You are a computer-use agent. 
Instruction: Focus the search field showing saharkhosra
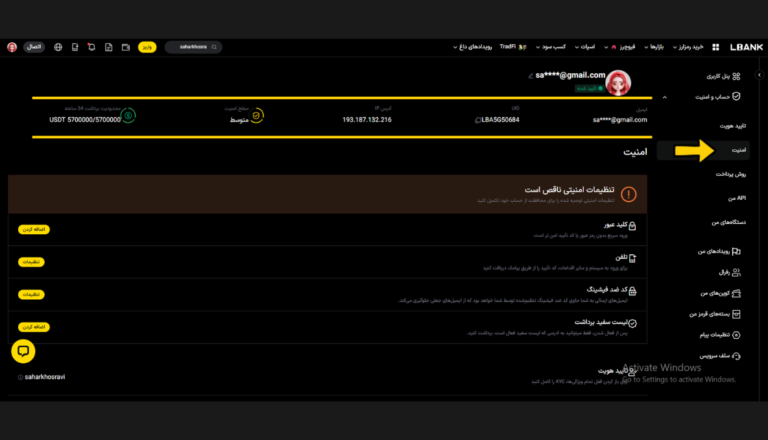tap(193, 47)
